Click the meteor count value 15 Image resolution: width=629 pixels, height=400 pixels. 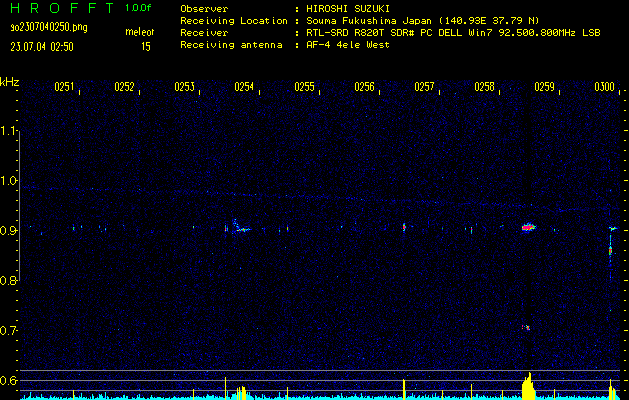point(146,46)
